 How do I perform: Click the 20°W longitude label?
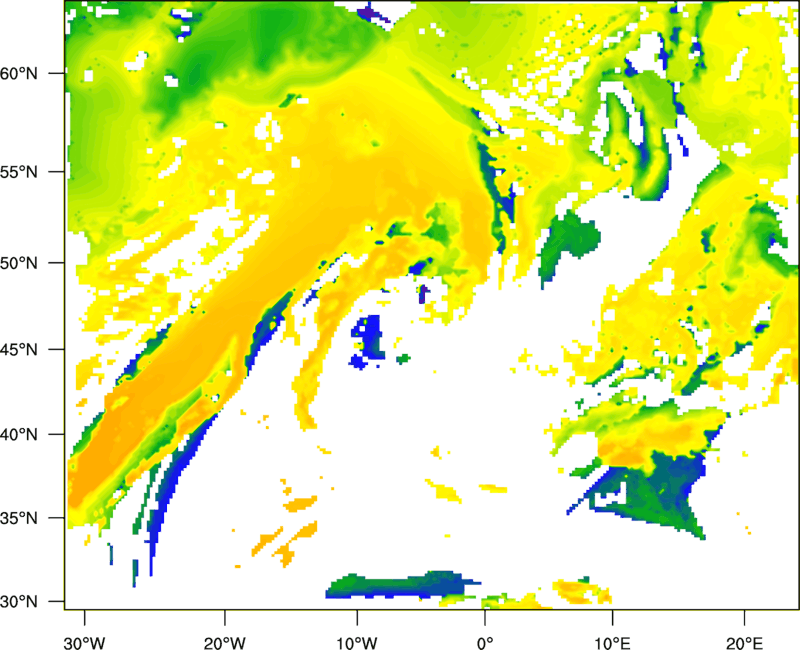[x=224, y=642]
